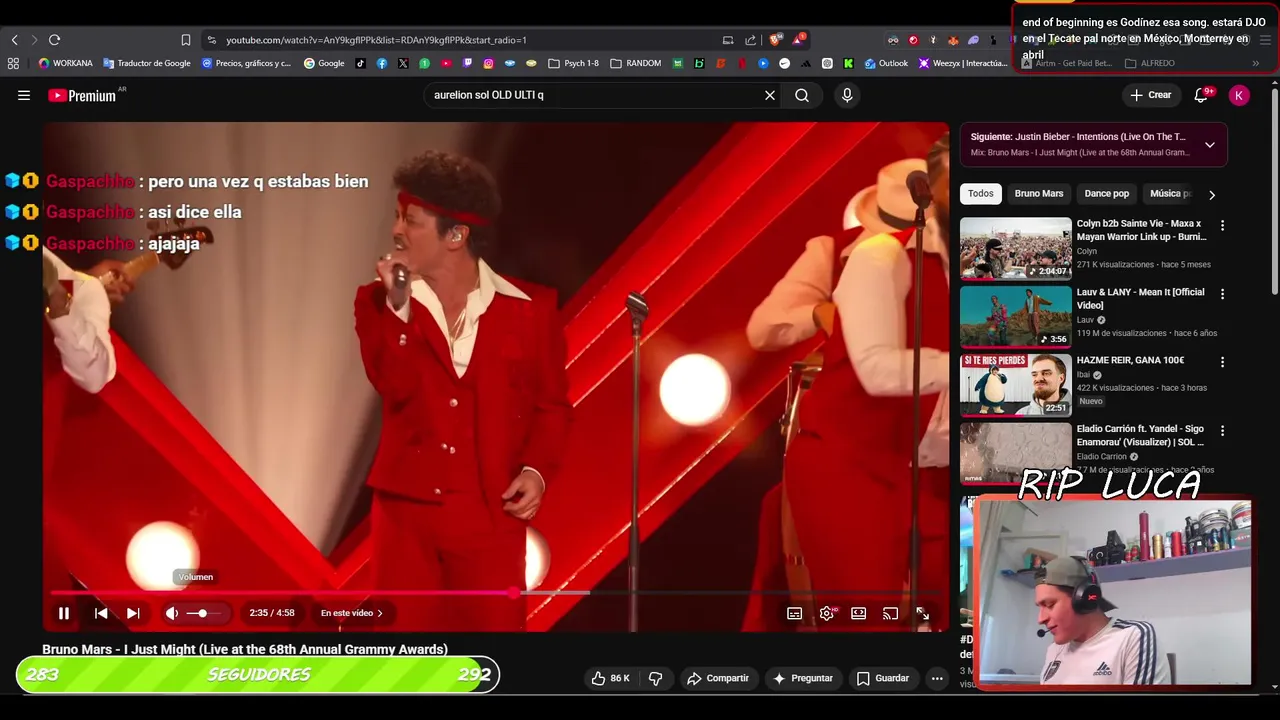Open account avatar menu
Viewport: 1280px width, 720px height.
coord(1239,95)
